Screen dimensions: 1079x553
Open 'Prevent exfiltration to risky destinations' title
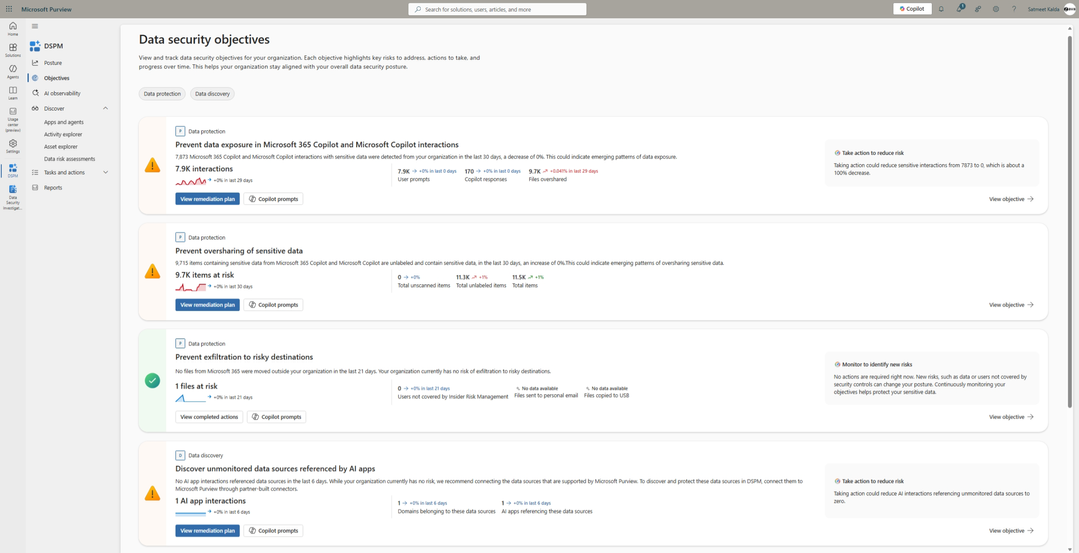tap(244, 357)
